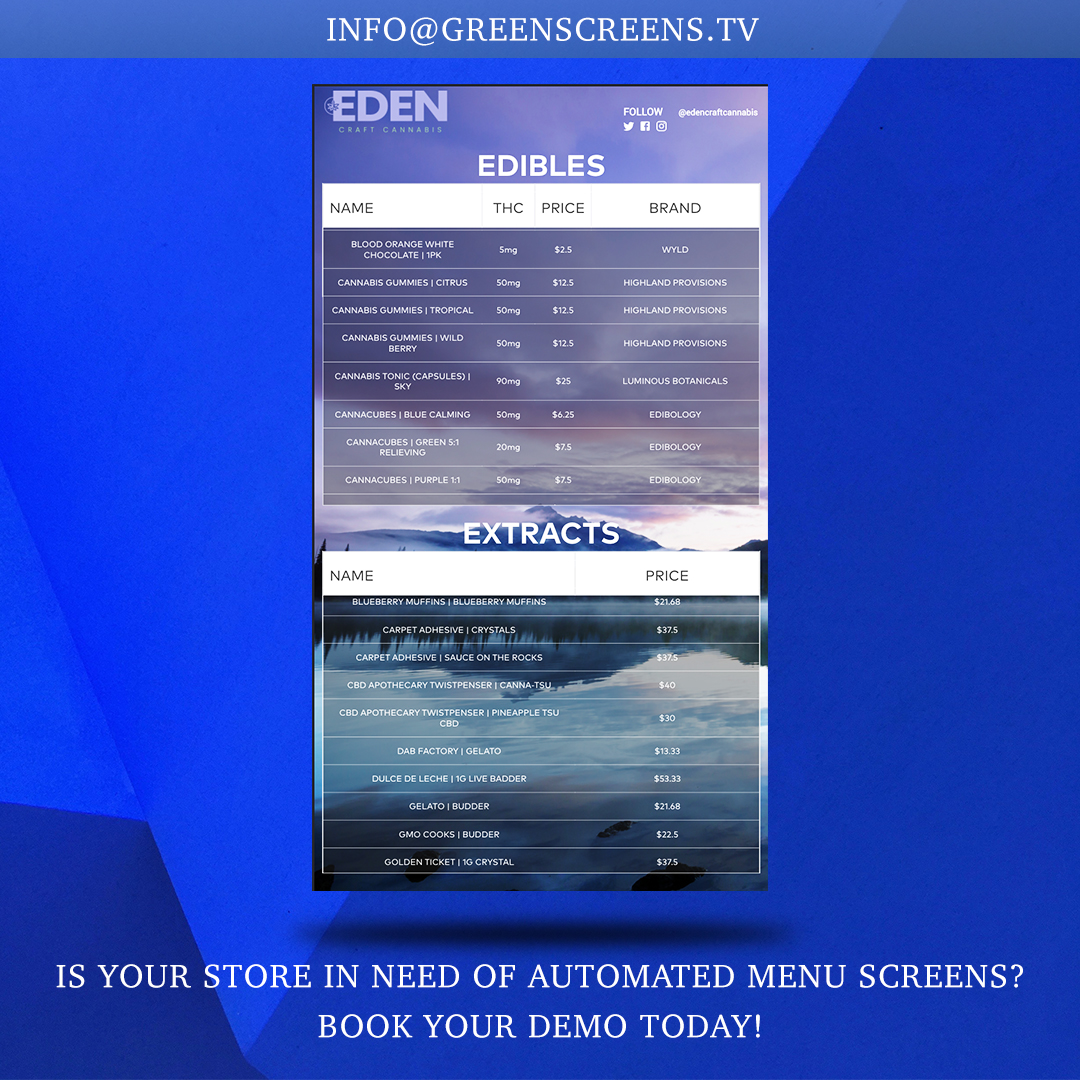Click the $6.25 price cell
1080x1080 pixels.
563,415
